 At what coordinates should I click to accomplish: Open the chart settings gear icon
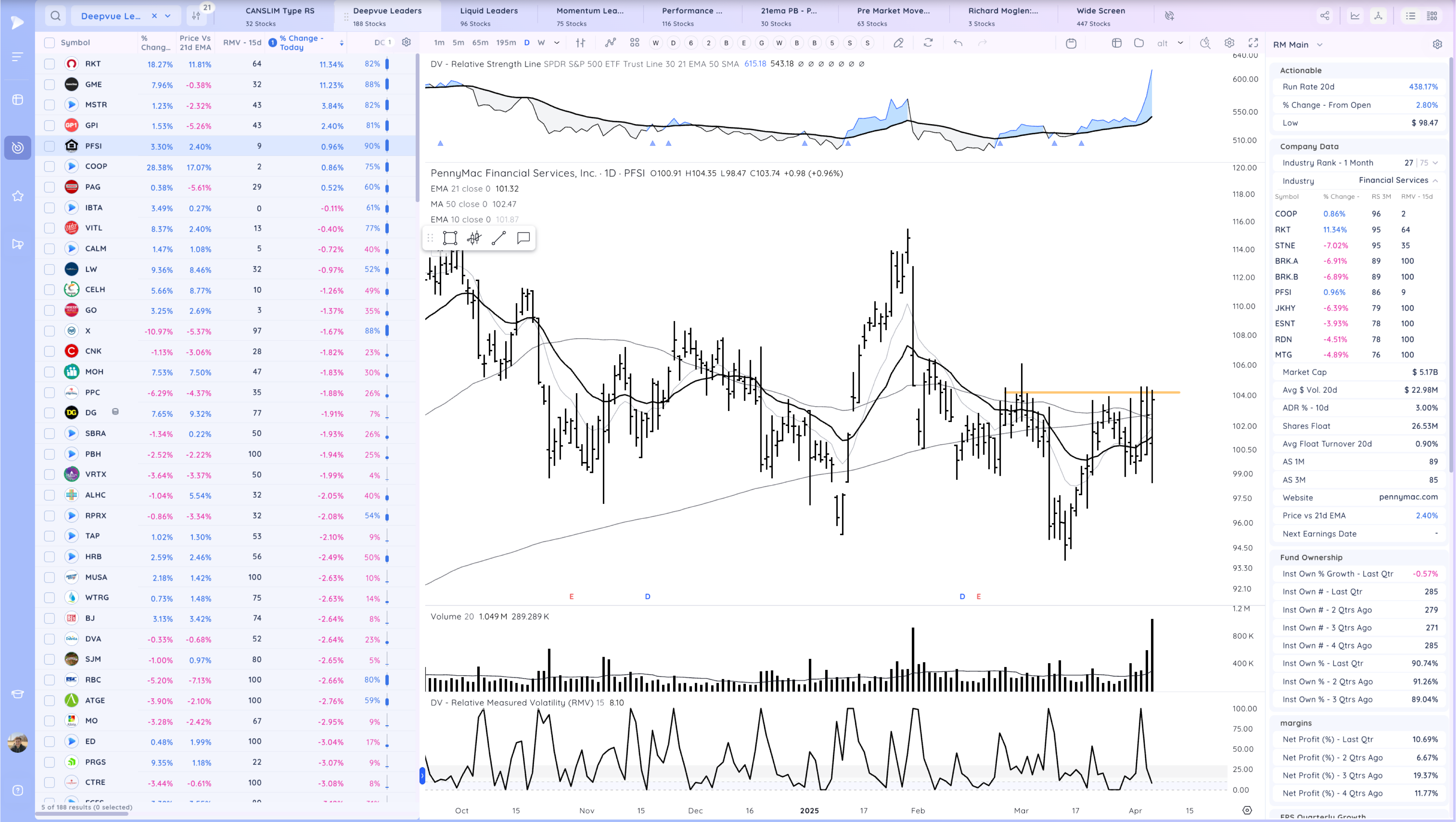point(1229,42)
